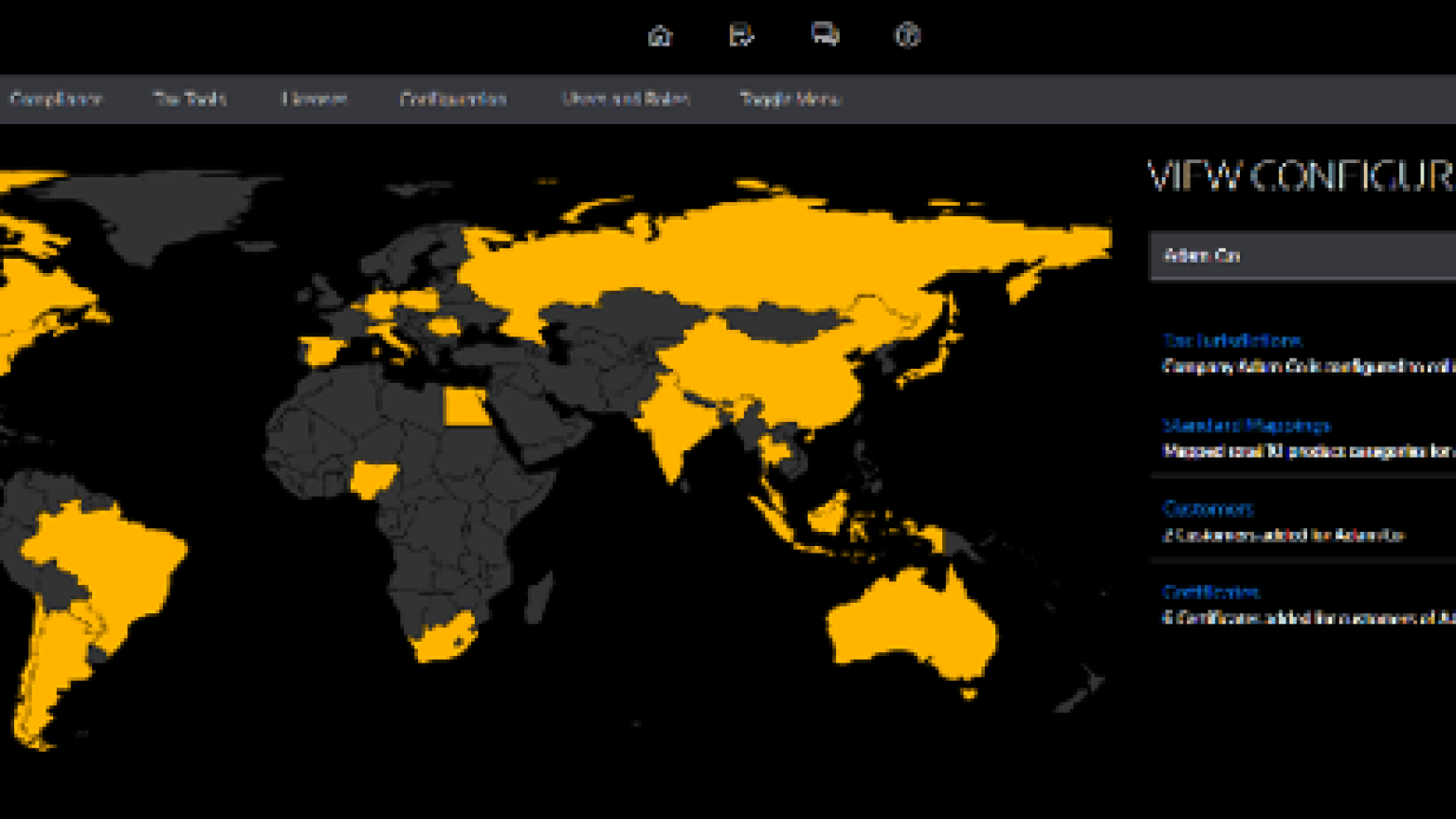
Task: Open the Users and Roles menu
Action: click(x=625, y=99)
